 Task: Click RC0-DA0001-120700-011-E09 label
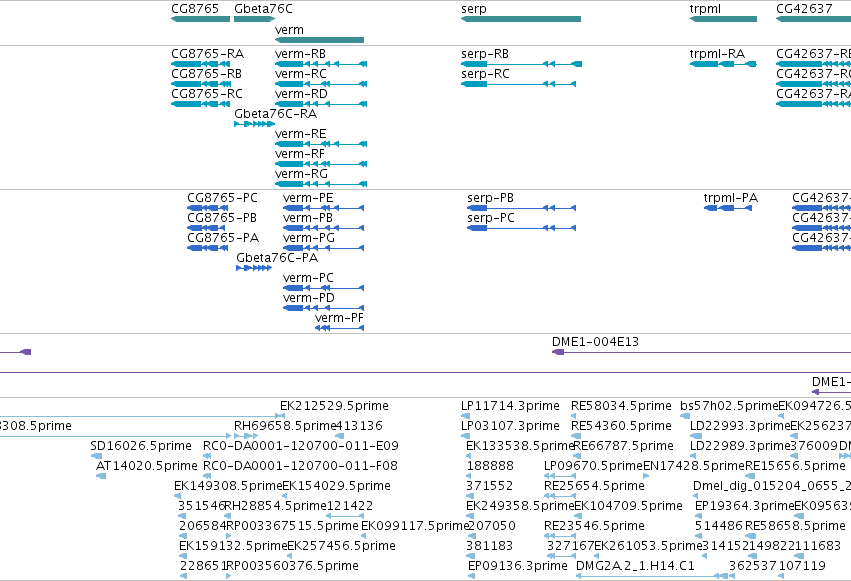point(301,446)
